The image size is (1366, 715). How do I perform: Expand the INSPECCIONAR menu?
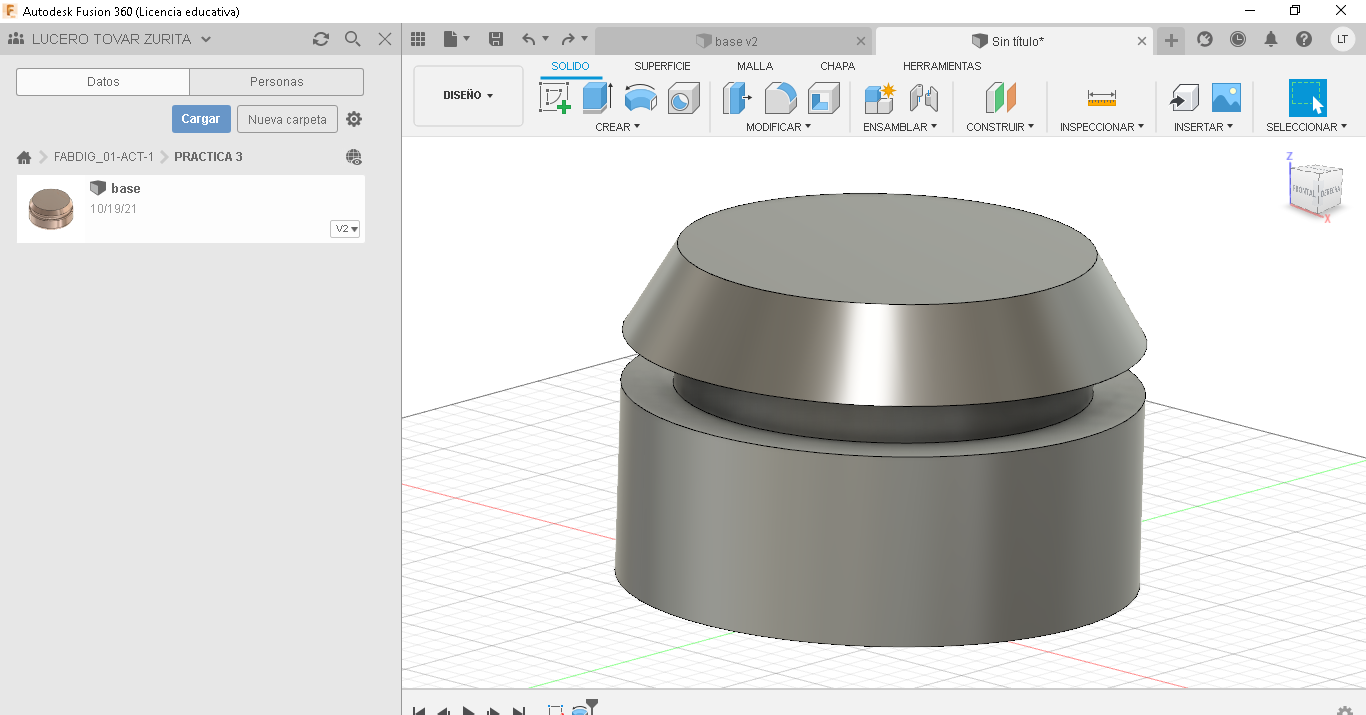click(x=1102, y=127)
